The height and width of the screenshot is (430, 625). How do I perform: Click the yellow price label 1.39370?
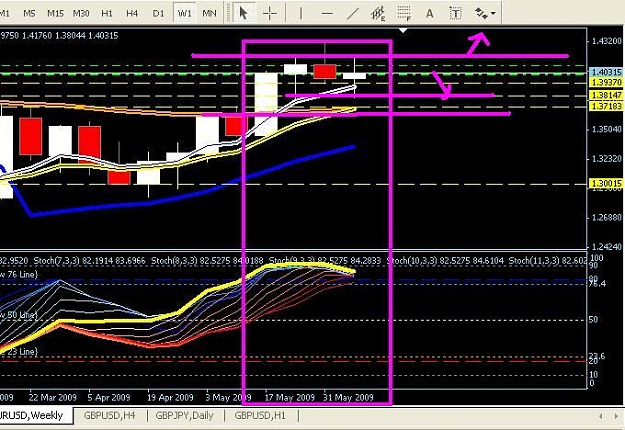click(x=607, y=82)
